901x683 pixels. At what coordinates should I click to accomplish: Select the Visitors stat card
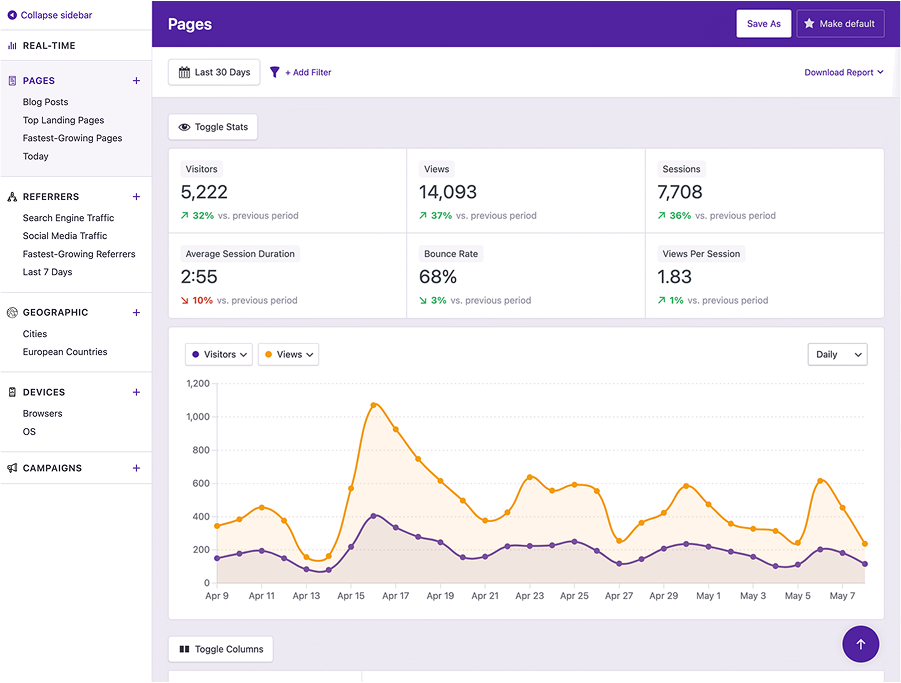click(287, 191)
